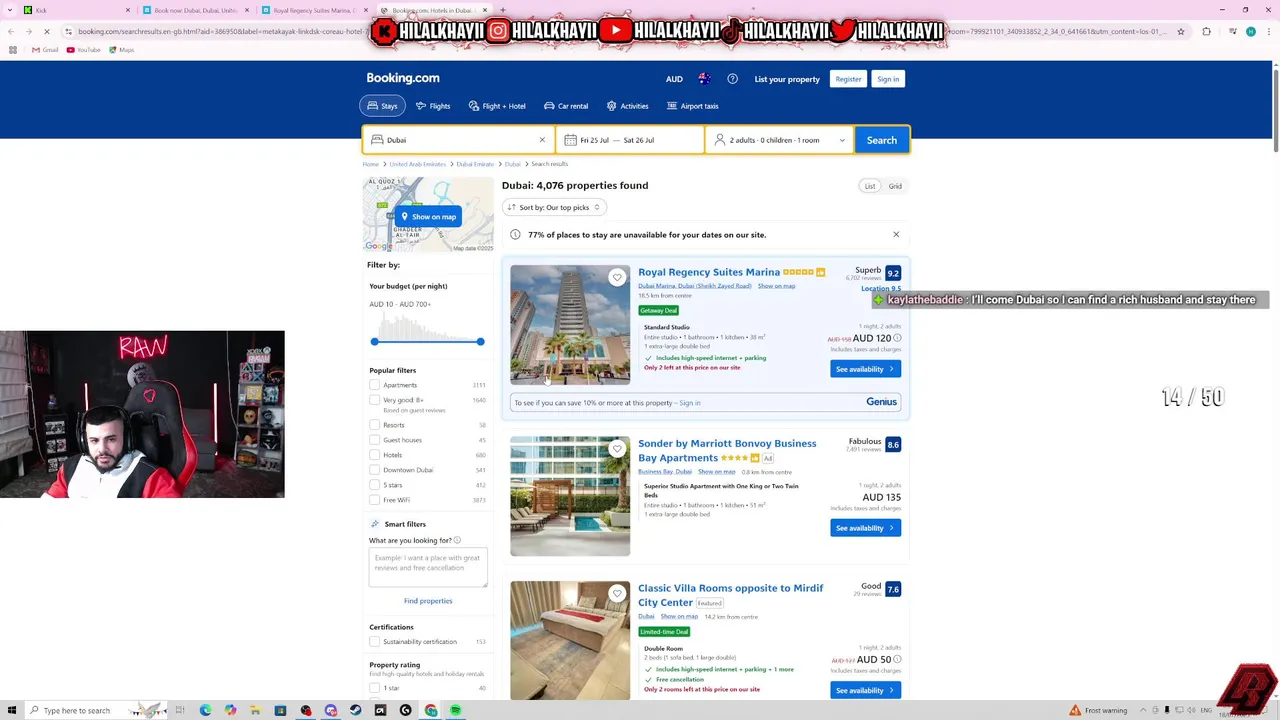
Task: Open the Windows Start menu
Action: pyautogui.click(x=10, y=710)
